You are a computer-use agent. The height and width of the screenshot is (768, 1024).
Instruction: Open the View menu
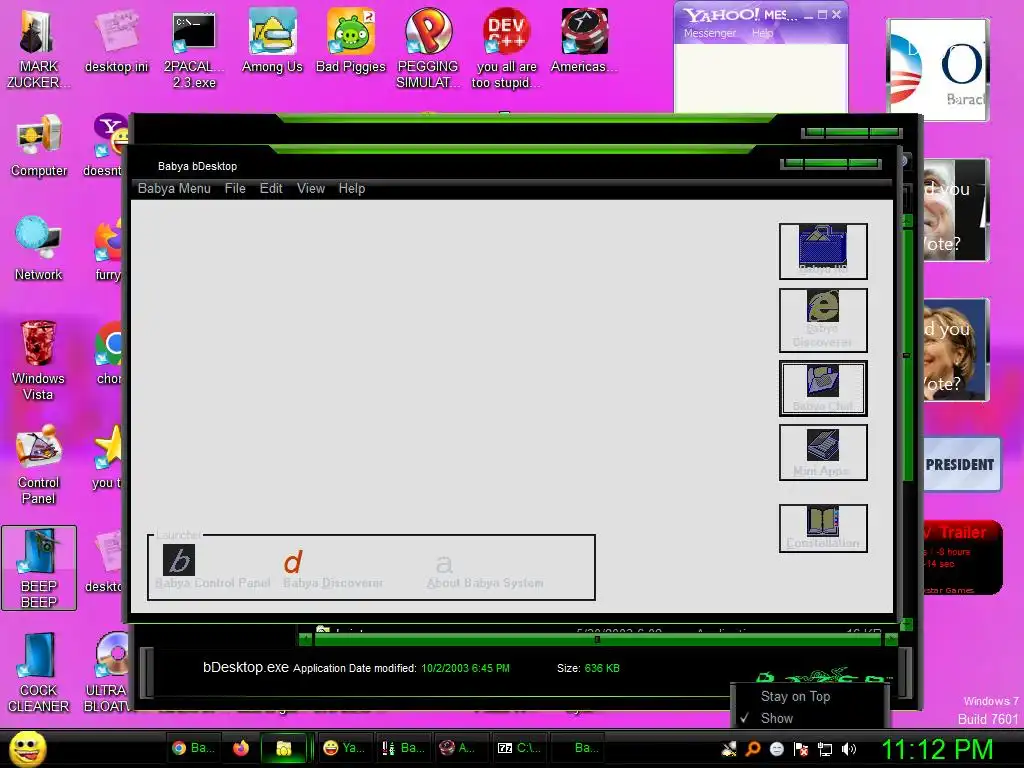311,189
